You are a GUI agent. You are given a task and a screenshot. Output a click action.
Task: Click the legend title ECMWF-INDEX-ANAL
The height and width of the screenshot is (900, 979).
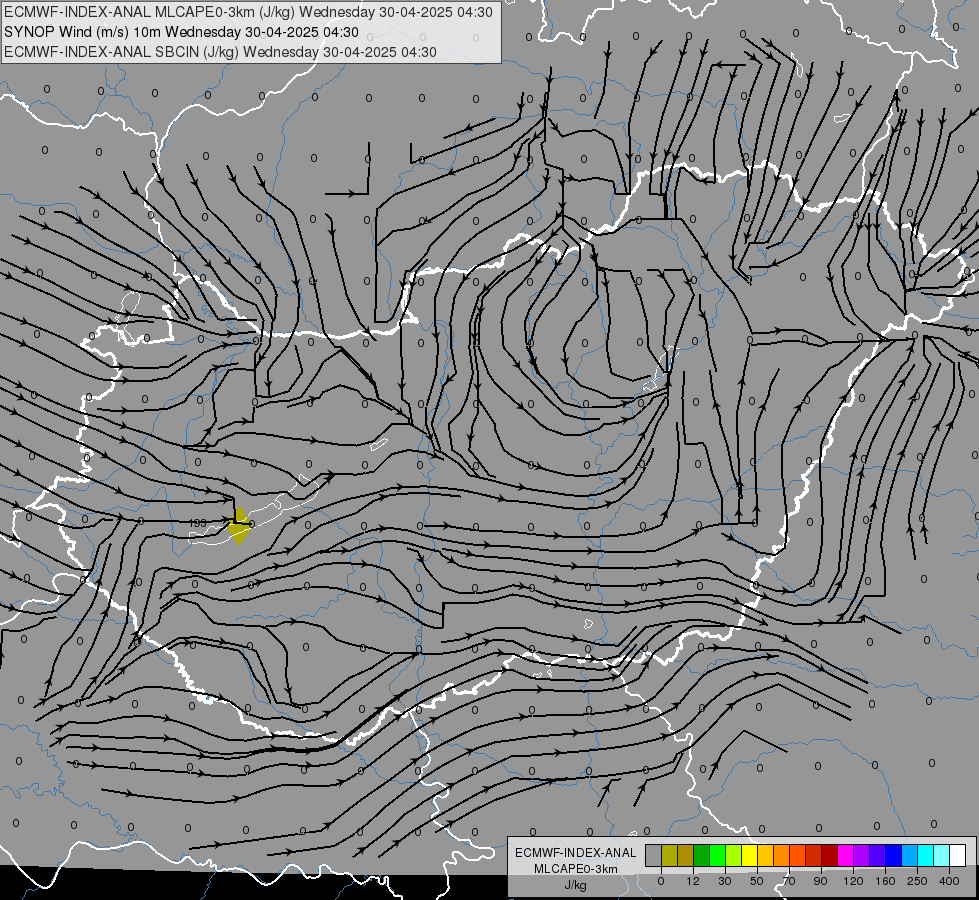[x=576, y=853]
